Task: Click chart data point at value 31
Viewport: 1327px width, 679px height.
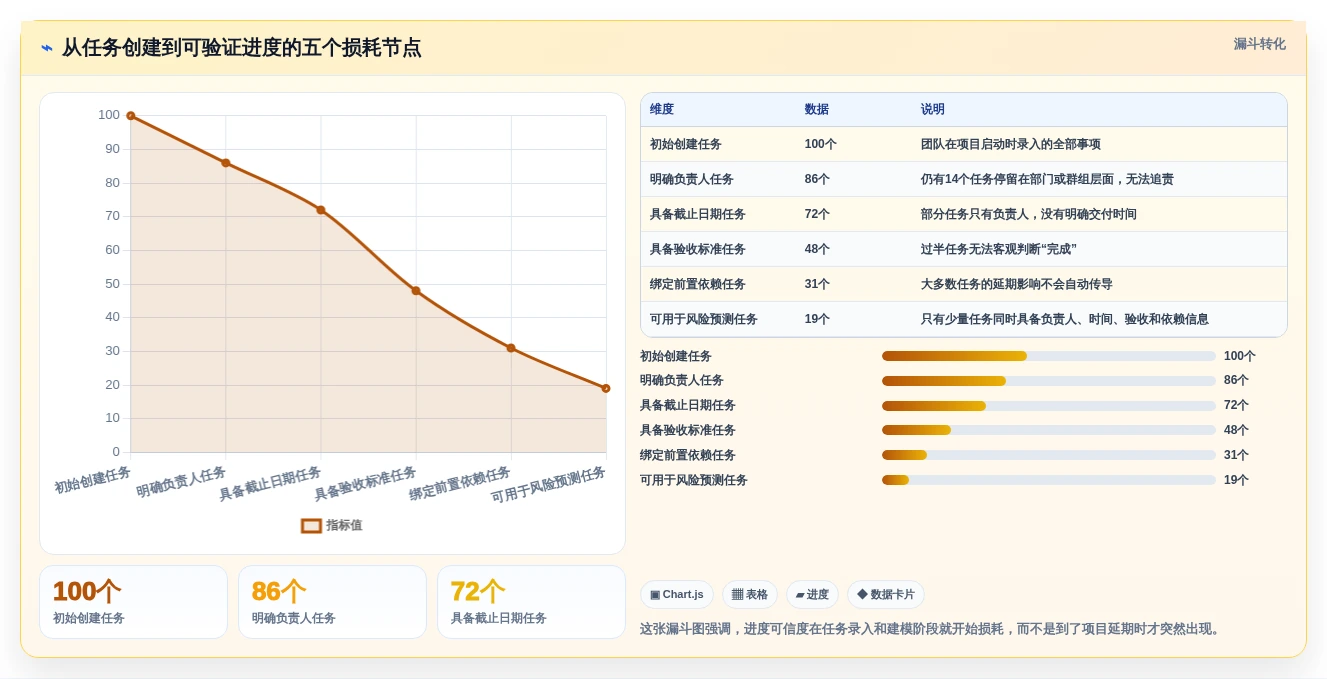Action: click(511, 348)
